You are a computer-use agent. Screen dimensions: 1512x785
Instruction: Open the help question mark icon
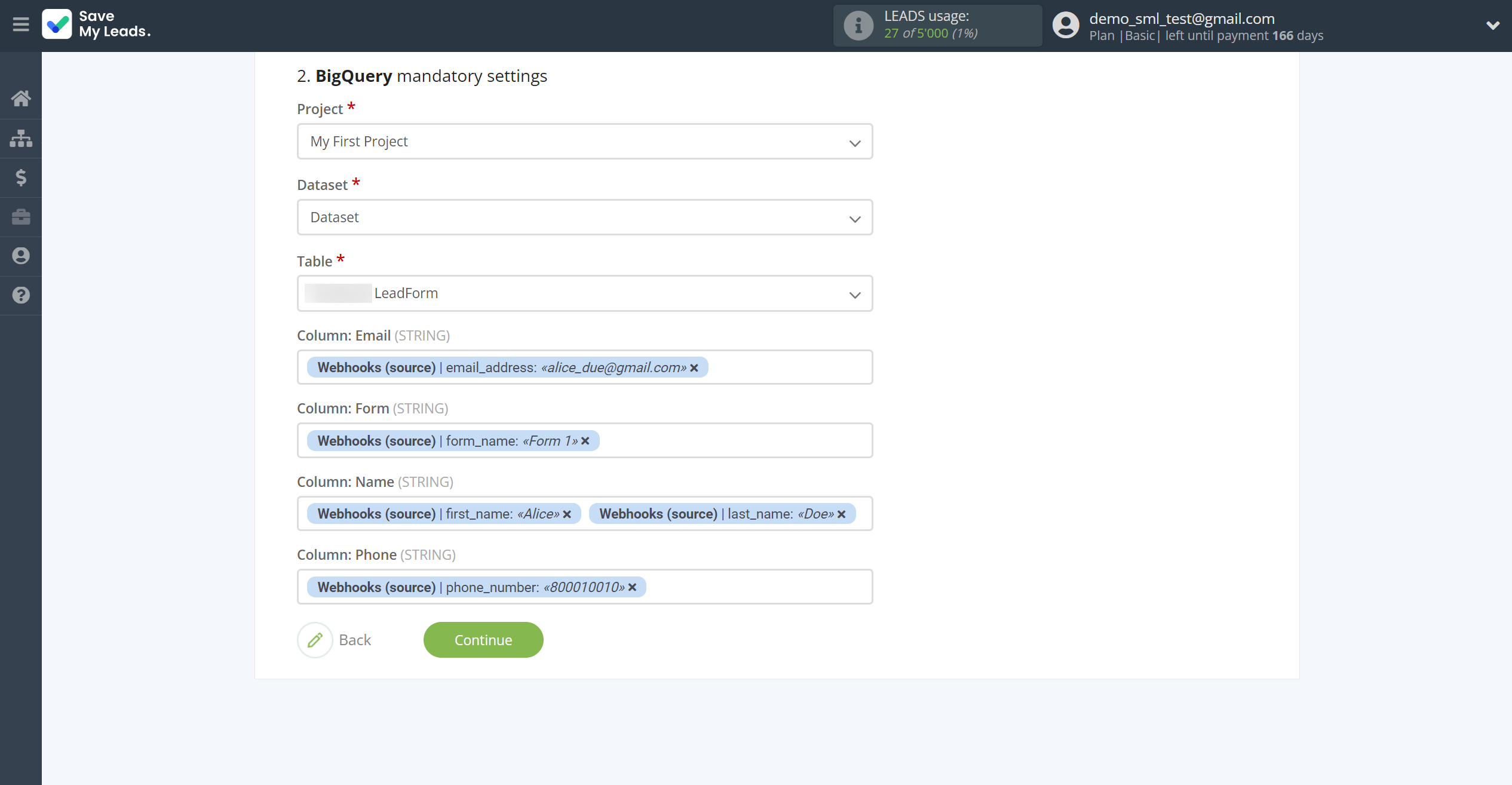(21, 295)
